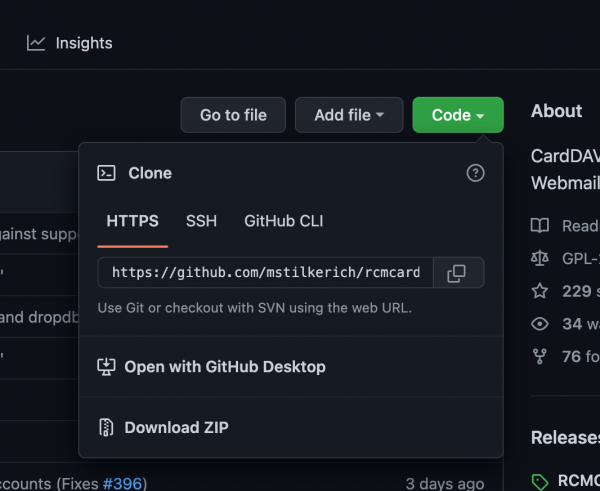This screenshot has width=600, height=491.
Task: Click the Releases heading
Action: pyautogui.click(x=565, y=437)
